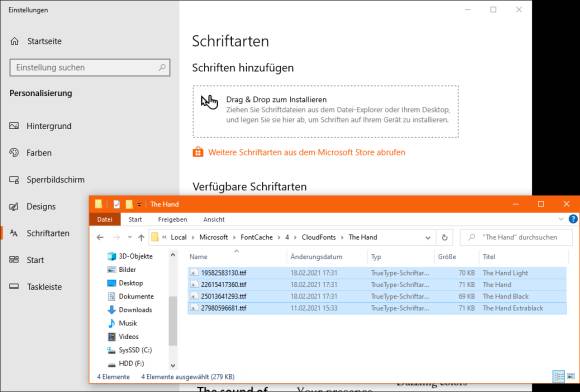Expand the address bar history dropdown
The image size is (580, 392).
pyautogui.click(x=428, y=237)
